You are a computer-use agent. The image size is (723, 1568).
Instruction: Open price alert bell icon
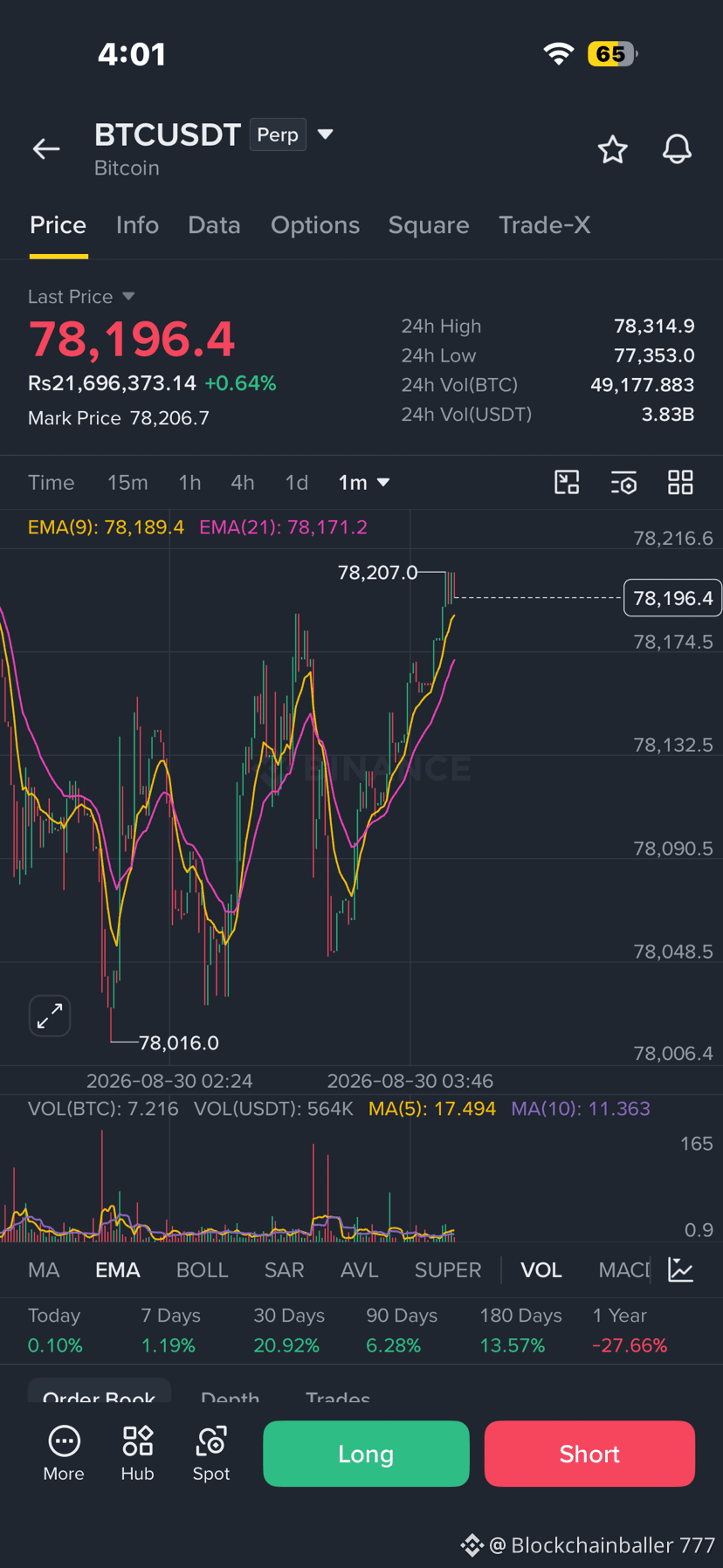pyautogui.click(x=677, y=149)
